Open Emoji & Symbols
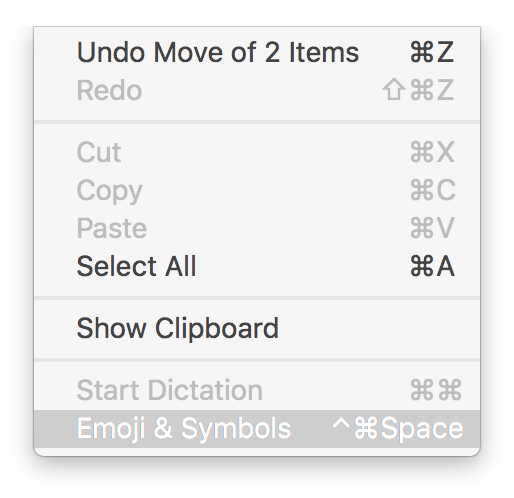 pos(257,429)
